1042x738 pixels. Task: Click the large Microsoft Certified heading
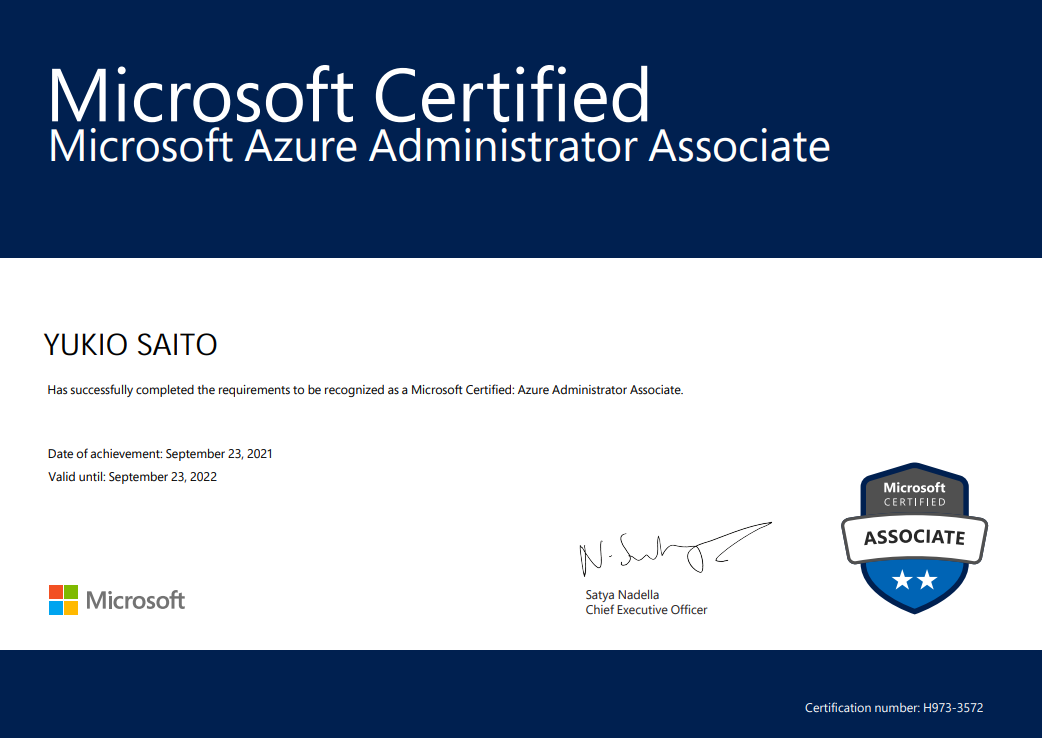(x=349, y=95)
